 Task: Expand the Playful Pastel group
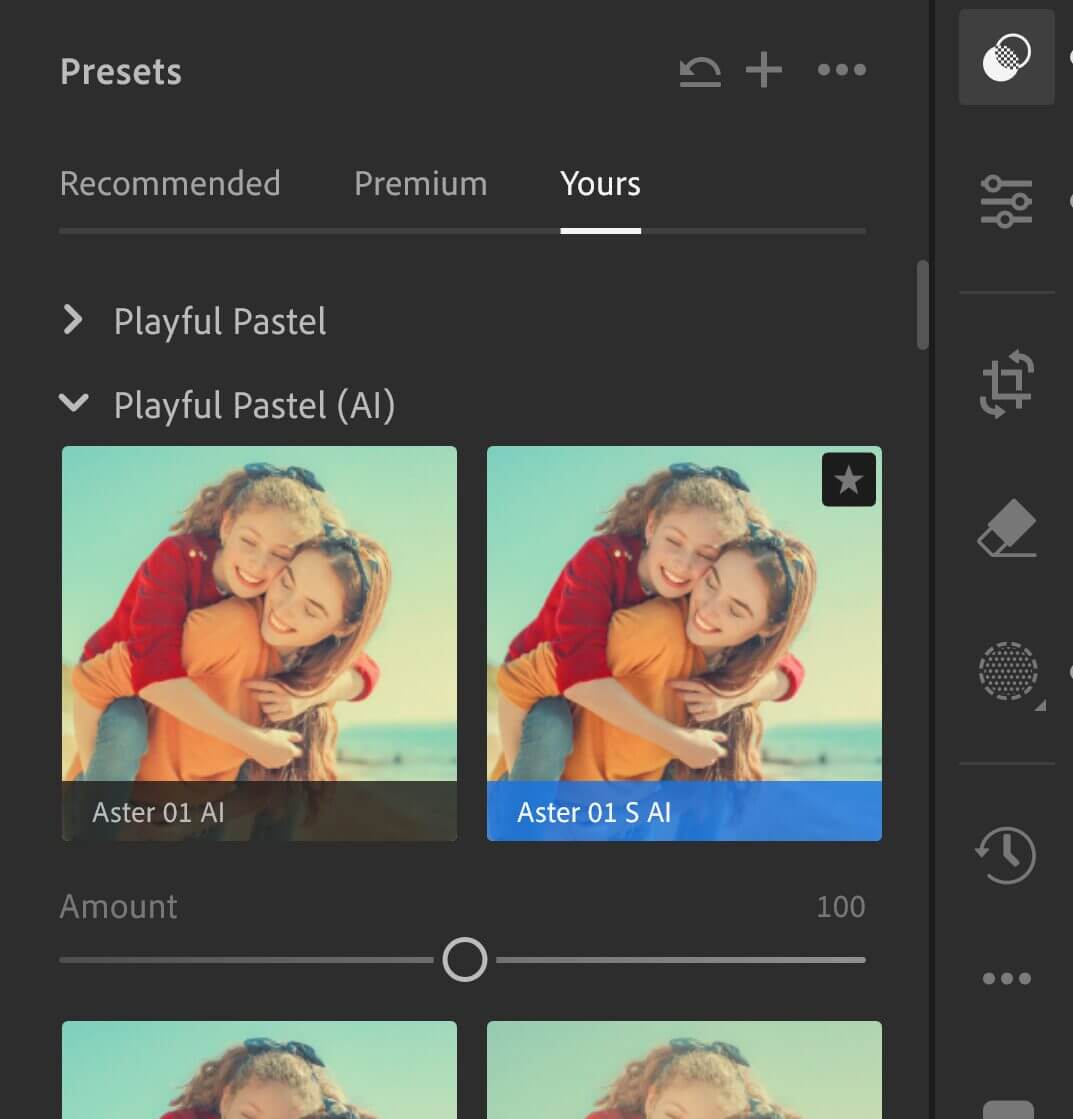coord(73,320)
